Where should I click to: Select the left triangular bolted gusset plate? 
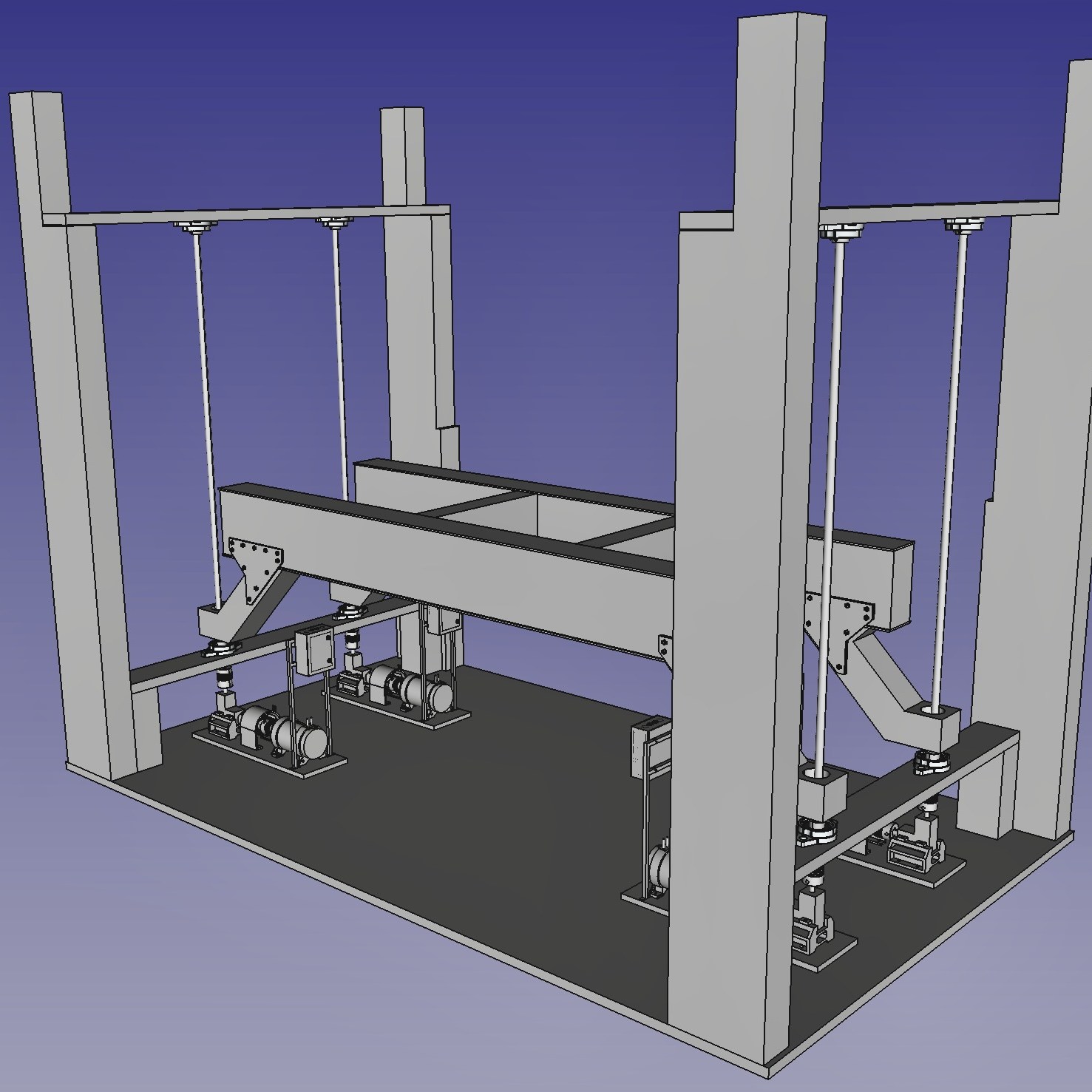coord(256,560)
